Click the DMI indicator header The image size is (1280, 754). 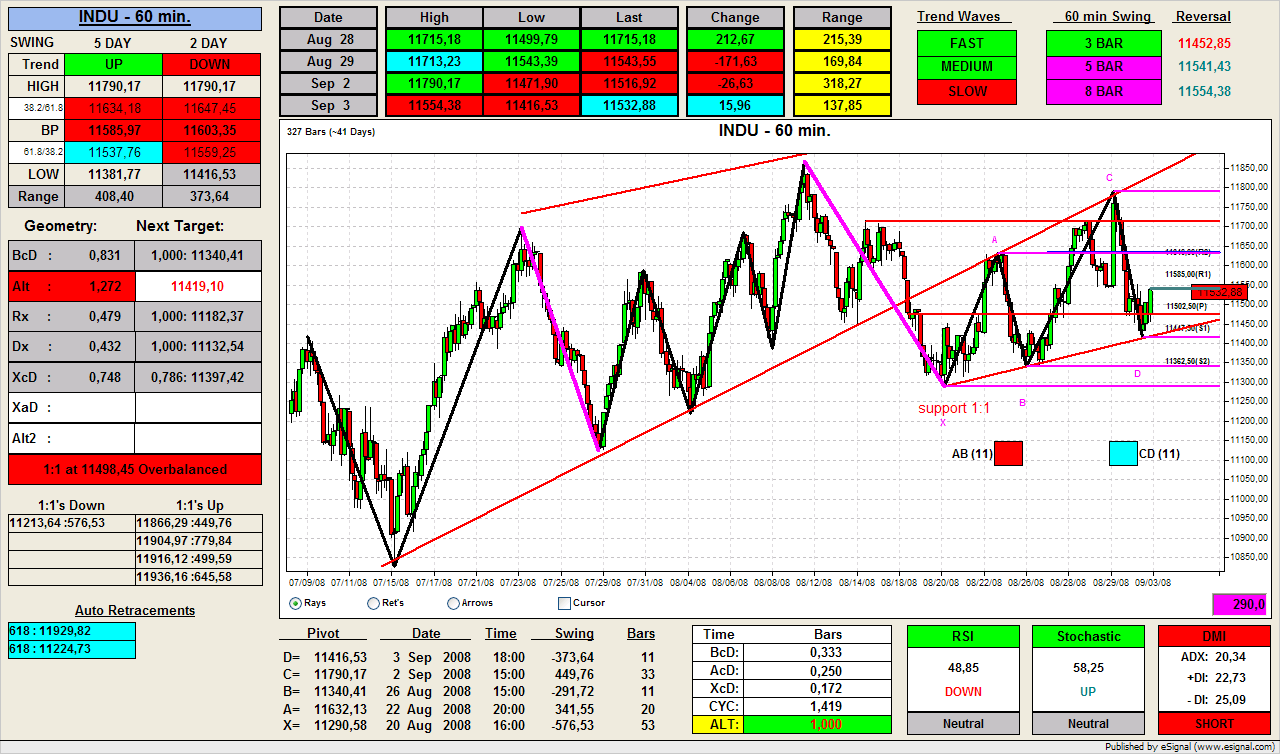(1214, 636)
